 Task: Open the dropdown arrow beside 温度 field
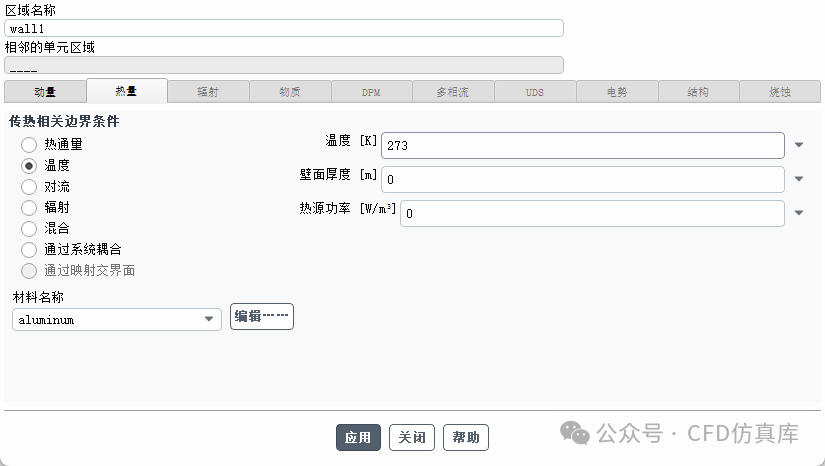[799, 145]
